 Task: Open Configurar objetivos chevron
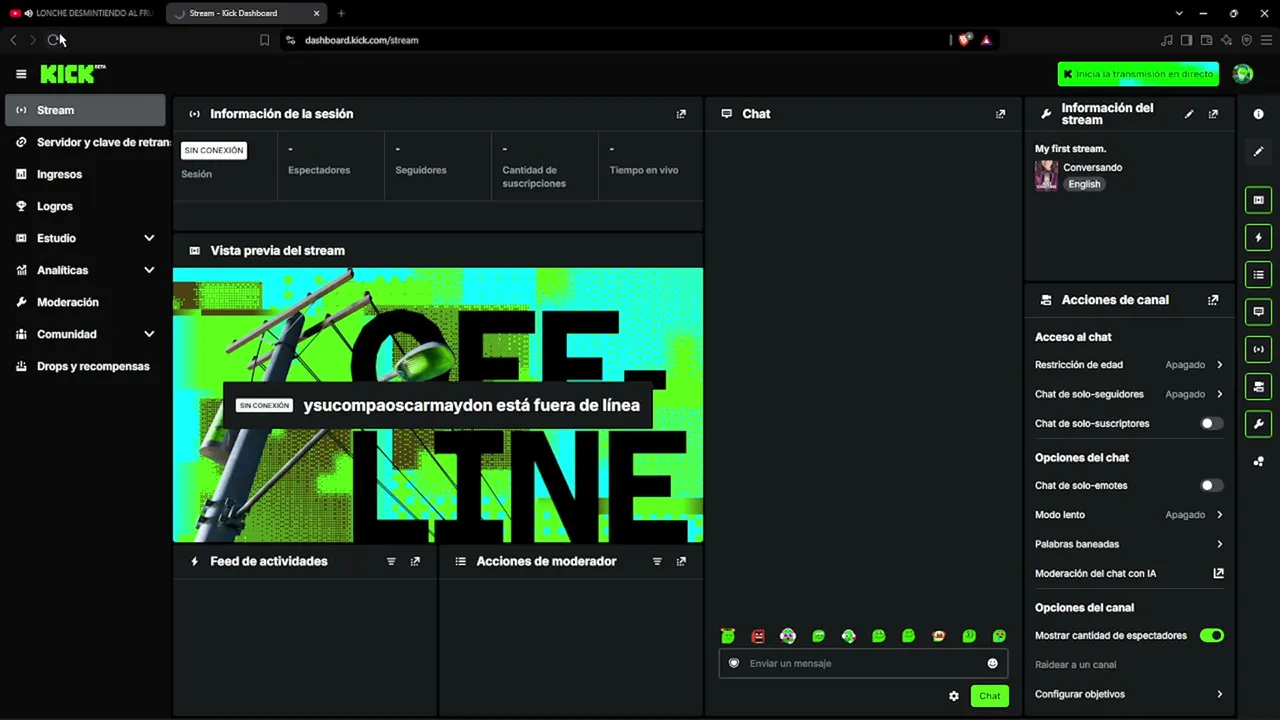click(x=1219, y=694)
